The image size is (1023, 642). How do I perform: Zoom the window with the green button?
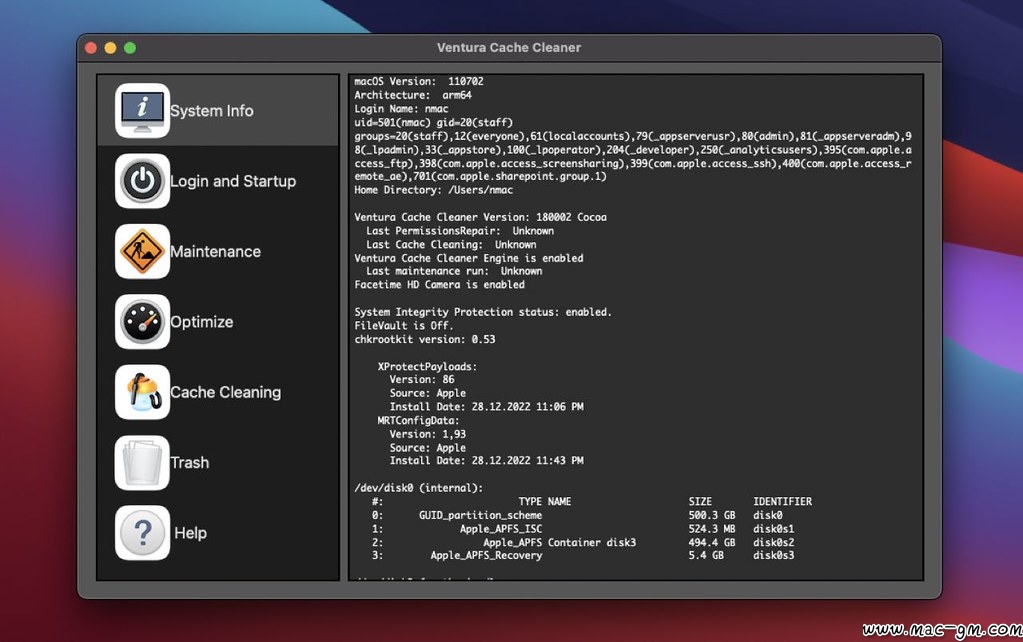point(130,48)
